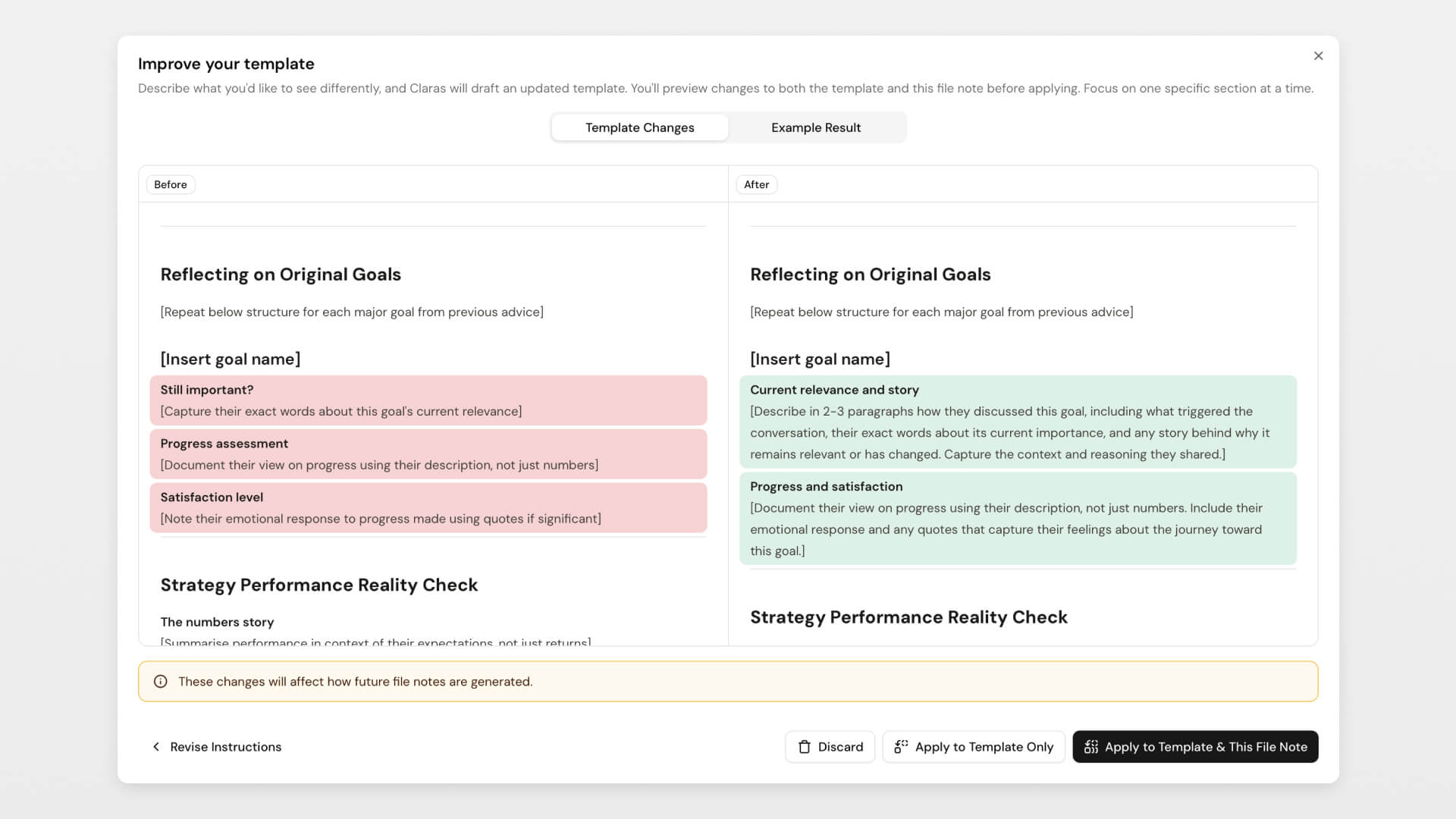Viewport: 1456px width, 819px height.
Task: Close the Improve your template dialog
Action: pos(1318,55)
